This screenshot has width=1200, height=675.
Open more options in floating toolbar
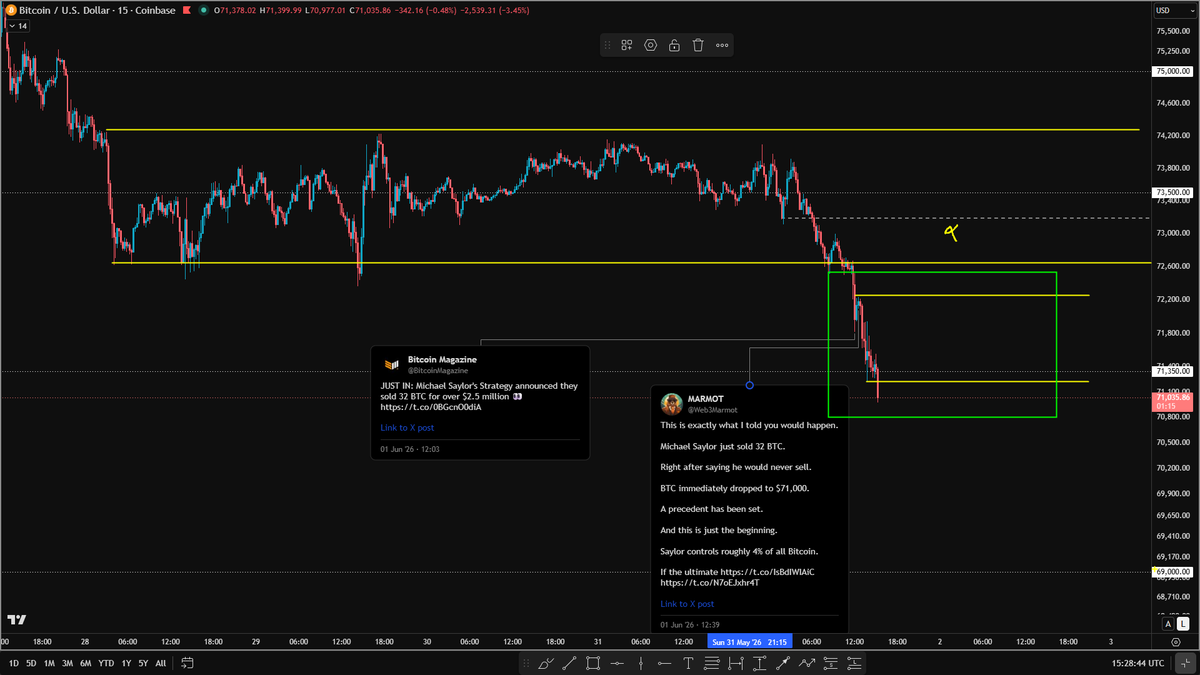(722, 45)
